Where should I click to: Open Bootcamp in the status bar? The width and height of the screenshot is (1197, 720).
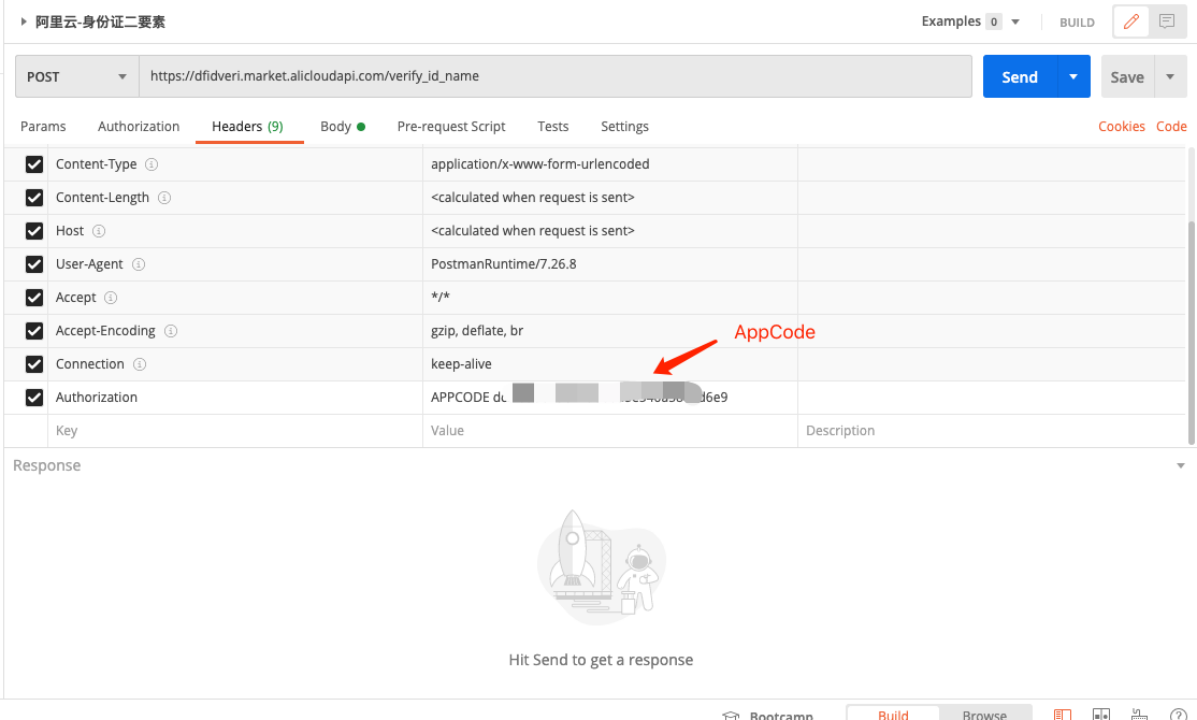click(x=767, y=715)
